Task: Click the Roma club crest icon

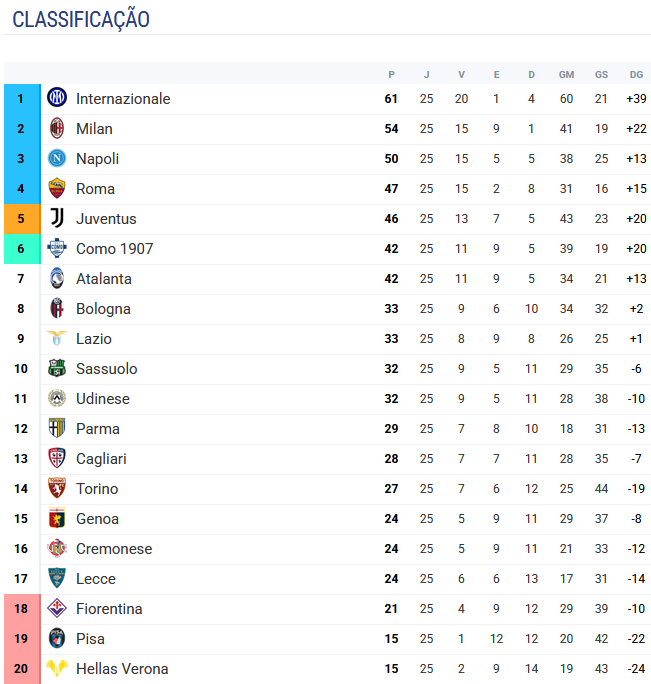Action: pos(57,188)
